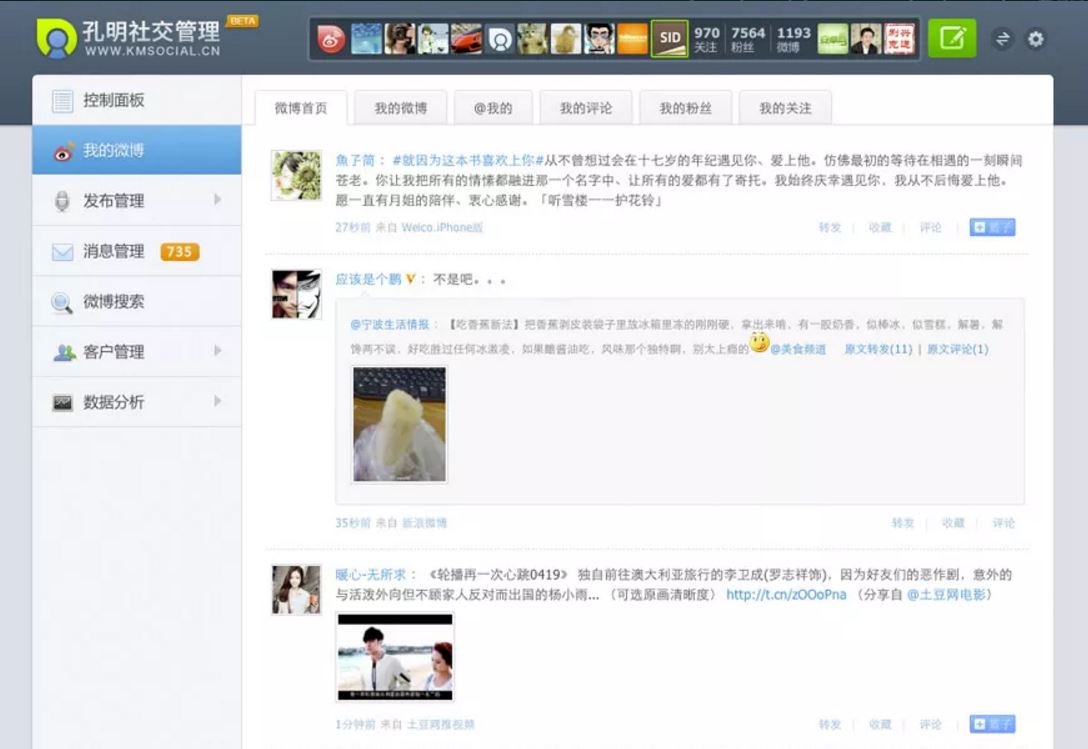This screenshot has height=749, width=1088.
Task: Open the banana photo thumbnail in second post
Action: 398,424
